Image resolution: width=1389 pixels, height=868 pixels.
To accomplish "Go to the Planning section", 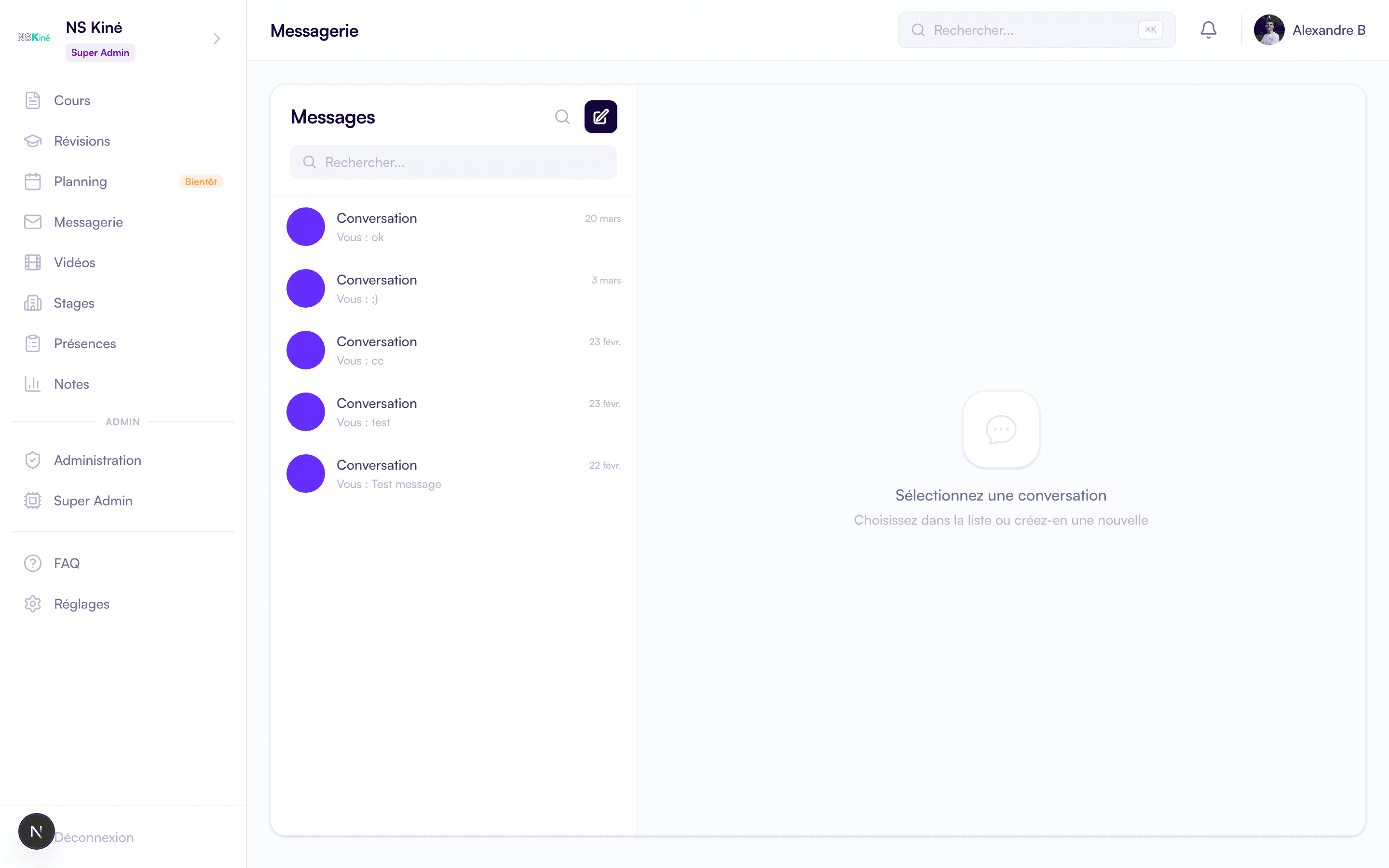I will 81,181.
